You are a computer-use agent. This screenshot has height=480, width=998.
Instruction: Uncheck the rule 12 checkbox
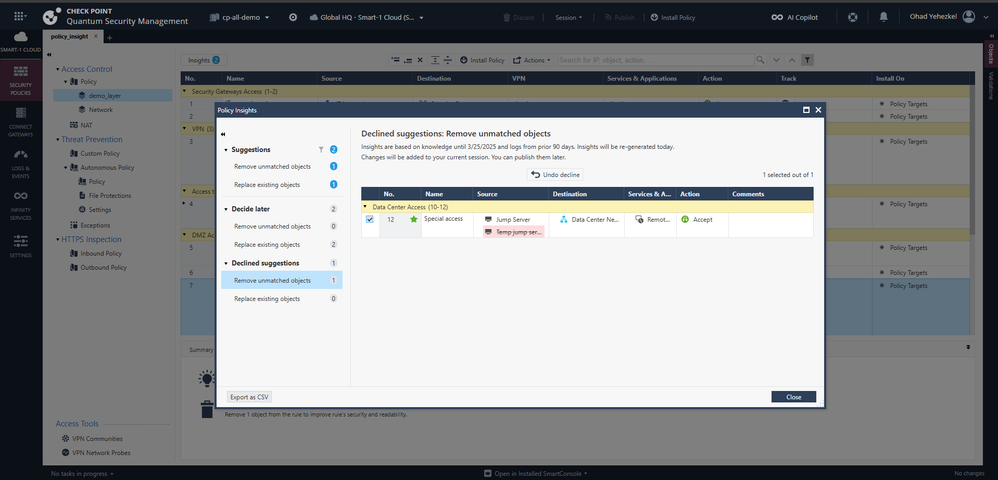click(370, 220)
